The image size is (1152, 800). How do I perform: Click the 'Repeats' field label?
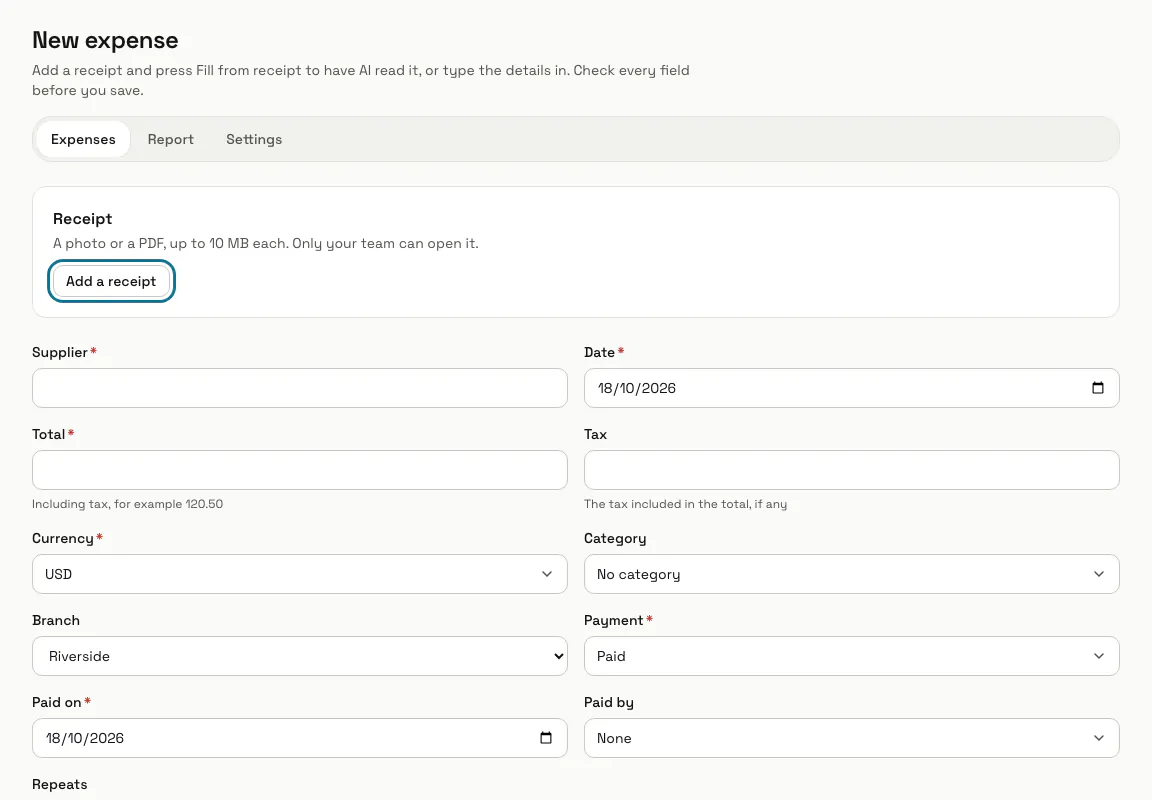[x=60, y=785]
